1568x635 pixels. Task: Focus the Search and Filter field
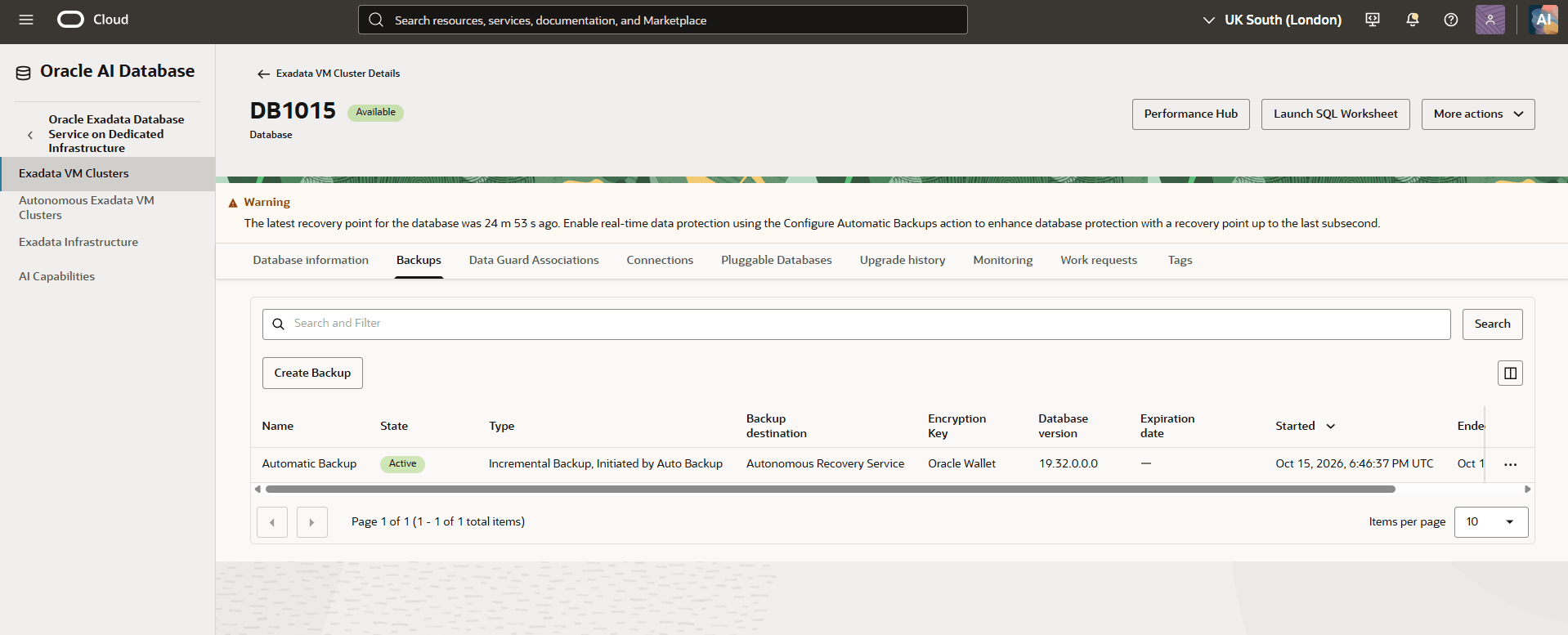(x=856, y=324)
